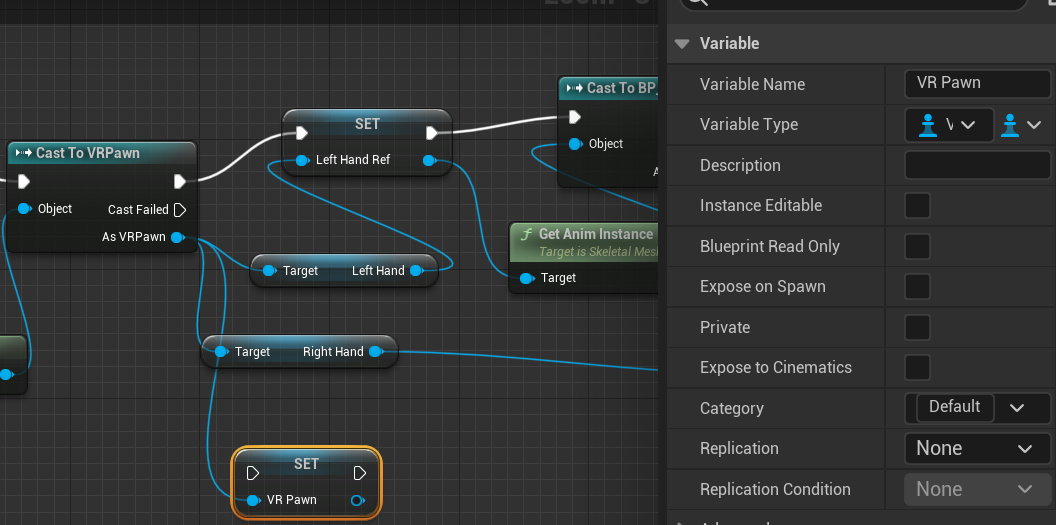Click the Variable Name text field

coord(977,84)
